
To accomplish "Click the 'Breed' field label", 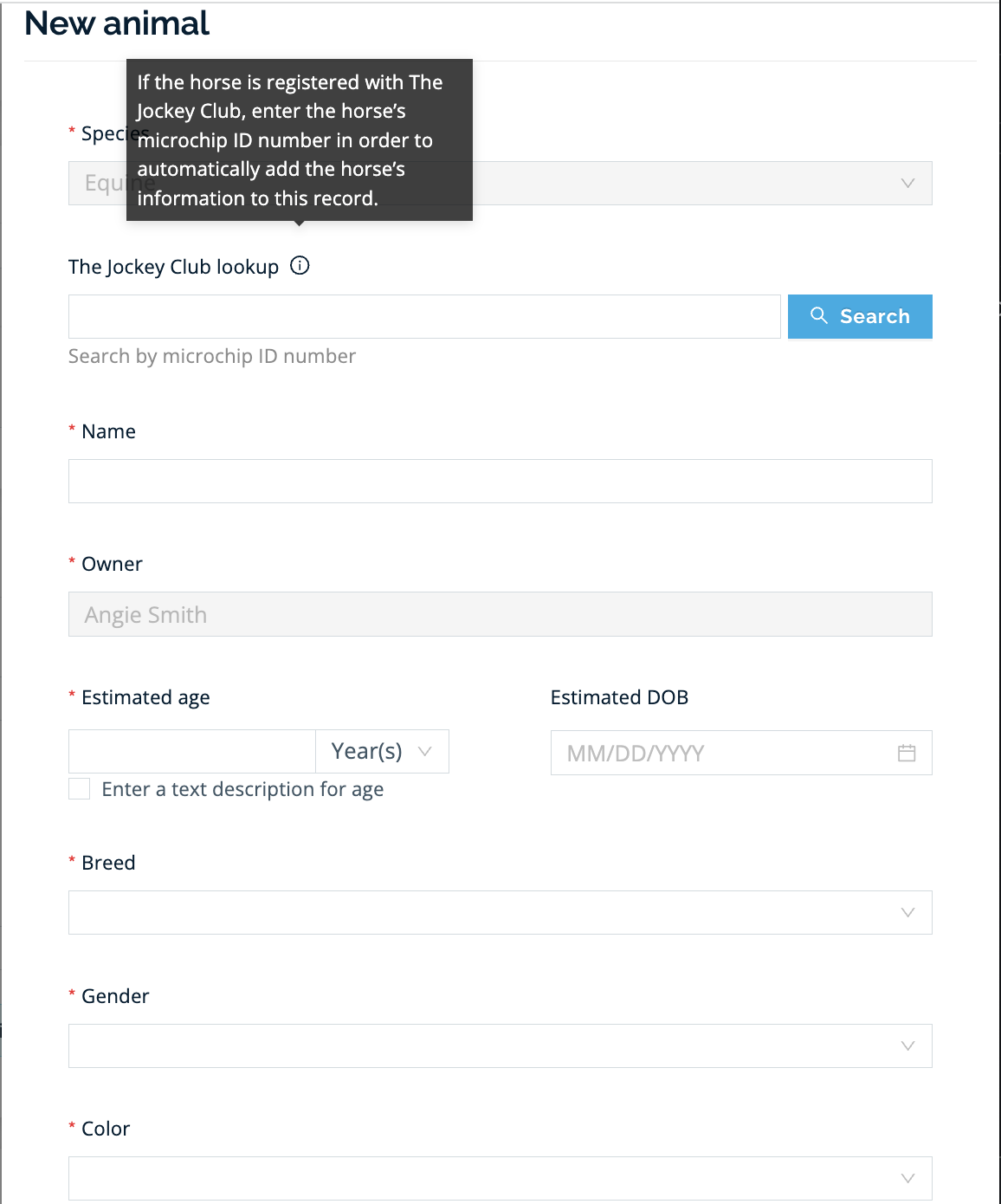I will coord(108,863).
